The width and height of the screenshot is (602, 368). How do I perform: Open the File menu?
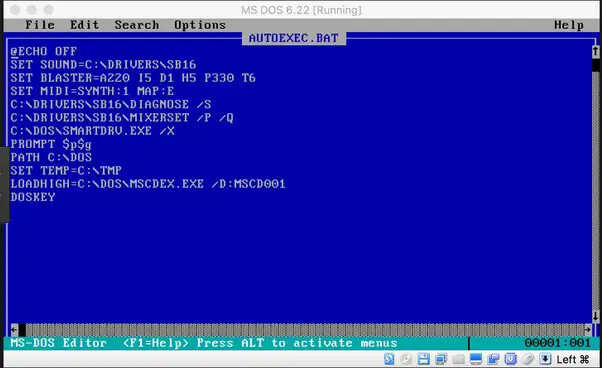[x=40, y=25]
